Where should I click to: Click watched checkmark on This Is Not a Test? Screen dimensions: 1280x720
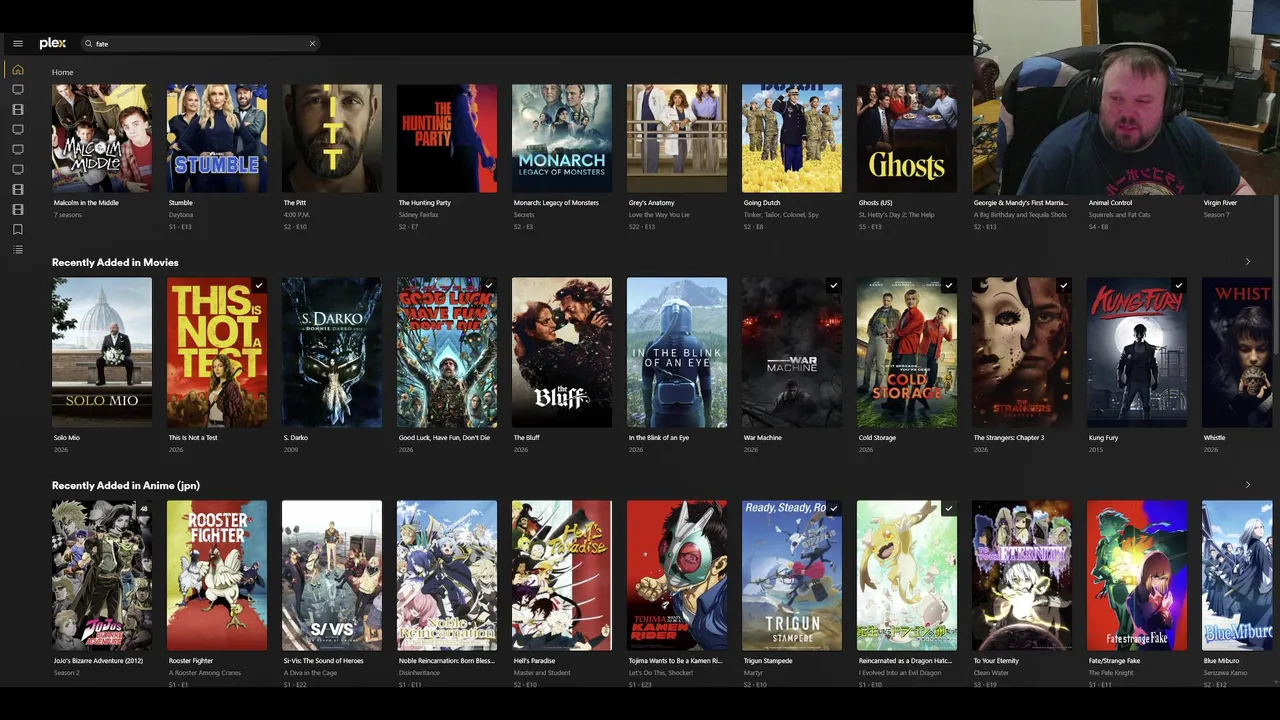pyautogui.click(x=259, y=285)
